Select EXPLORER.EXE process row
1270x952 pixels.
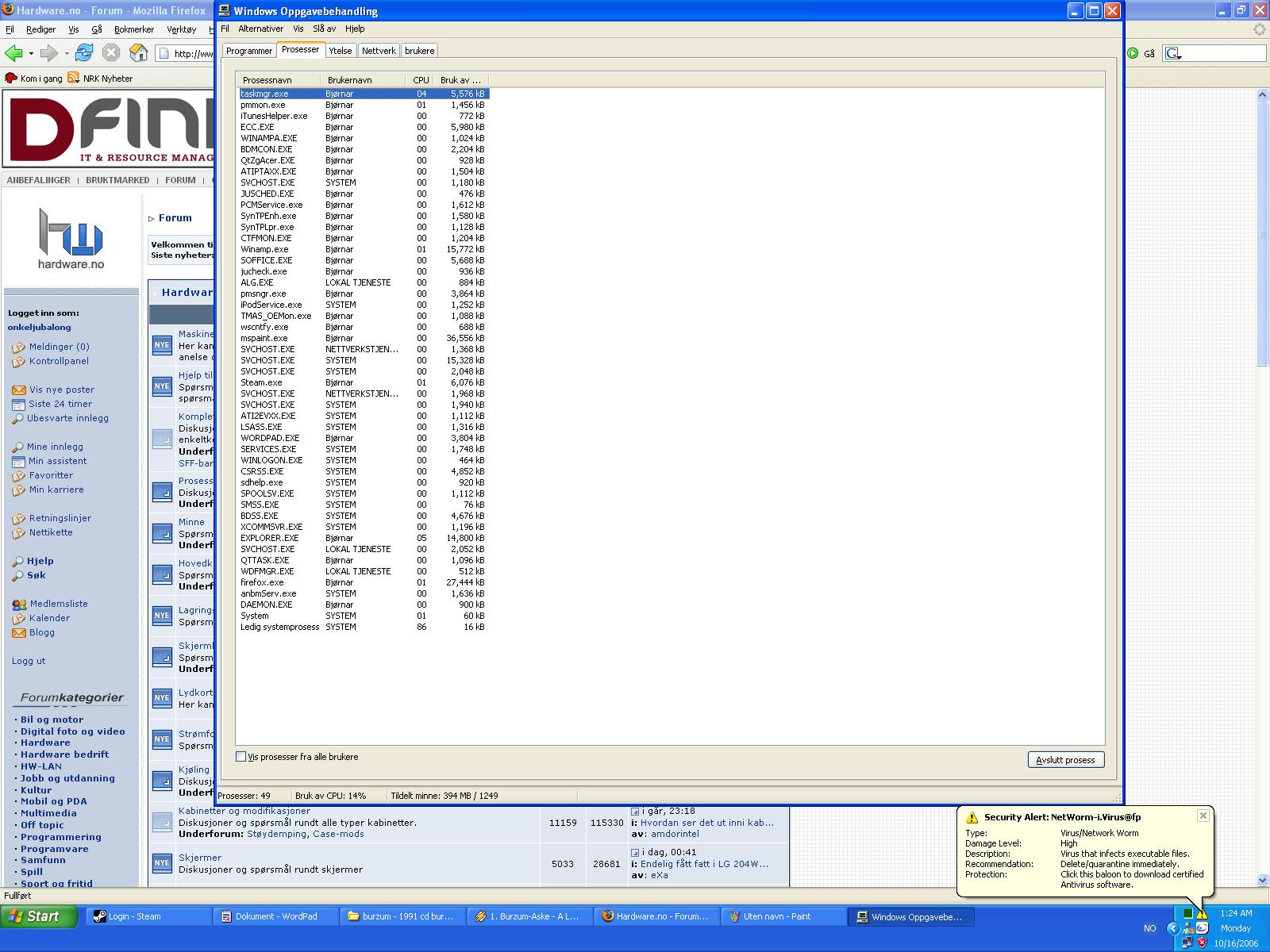[x=363, y=538]
